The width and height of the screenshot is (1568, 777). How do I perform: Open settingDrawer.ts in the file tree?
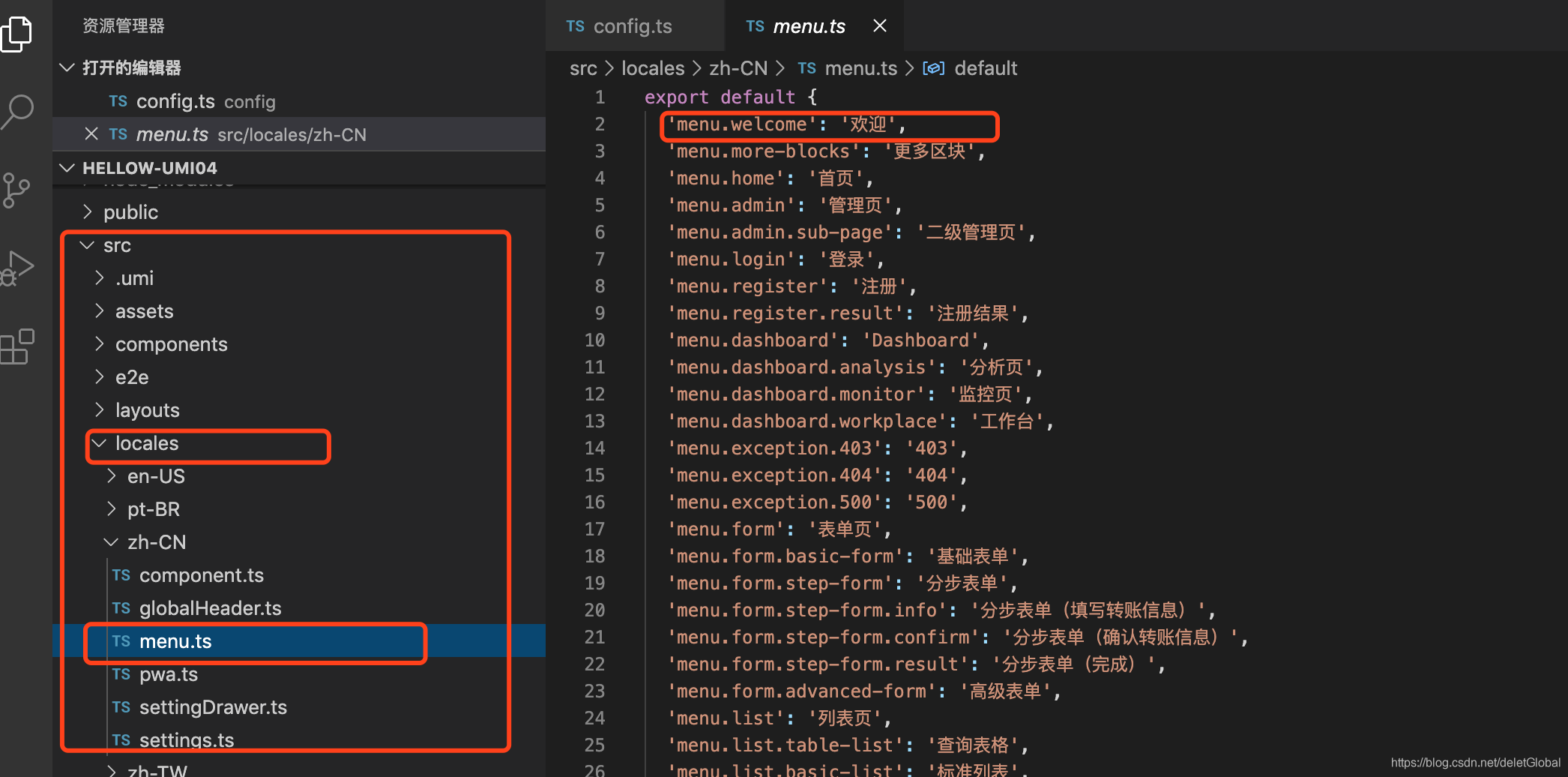pyautogui.click(x=213, y=707)
